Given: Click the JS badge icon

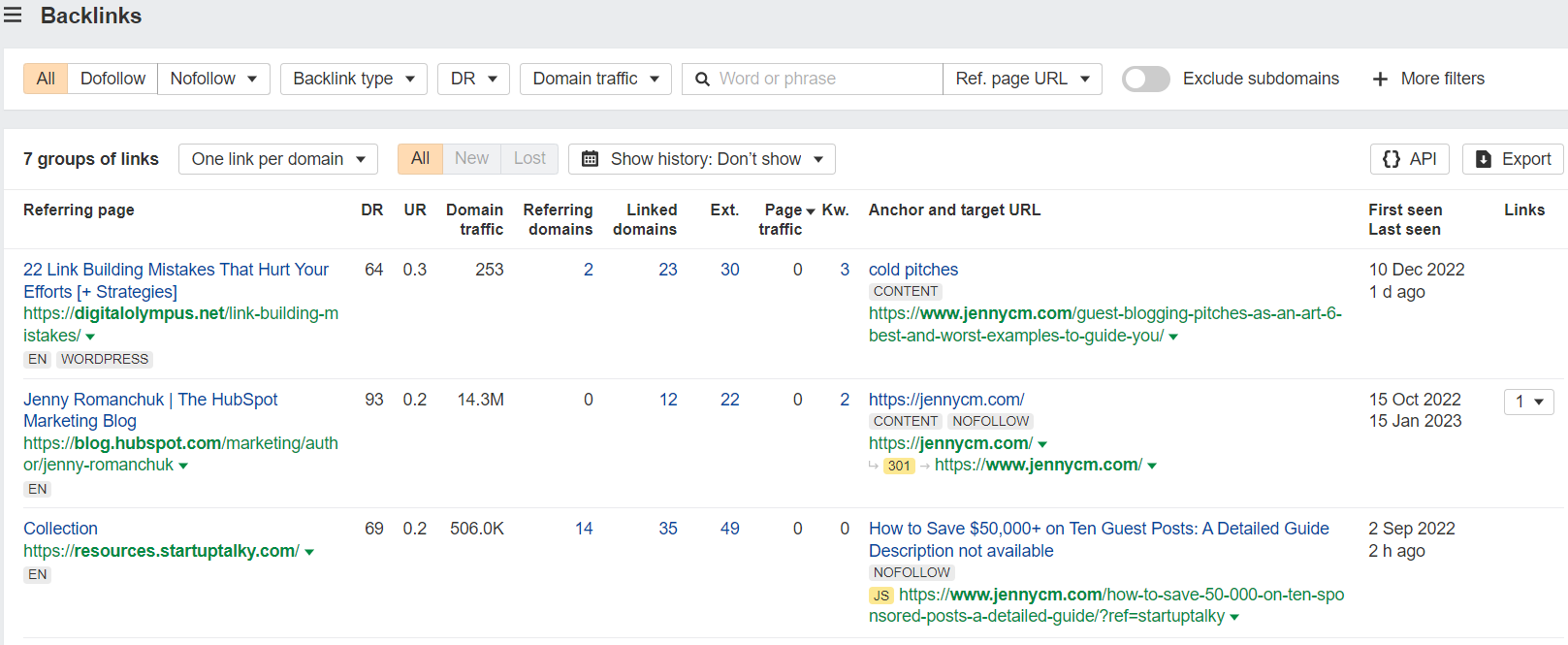Looking at the screenshot, I should coord(880,596).
